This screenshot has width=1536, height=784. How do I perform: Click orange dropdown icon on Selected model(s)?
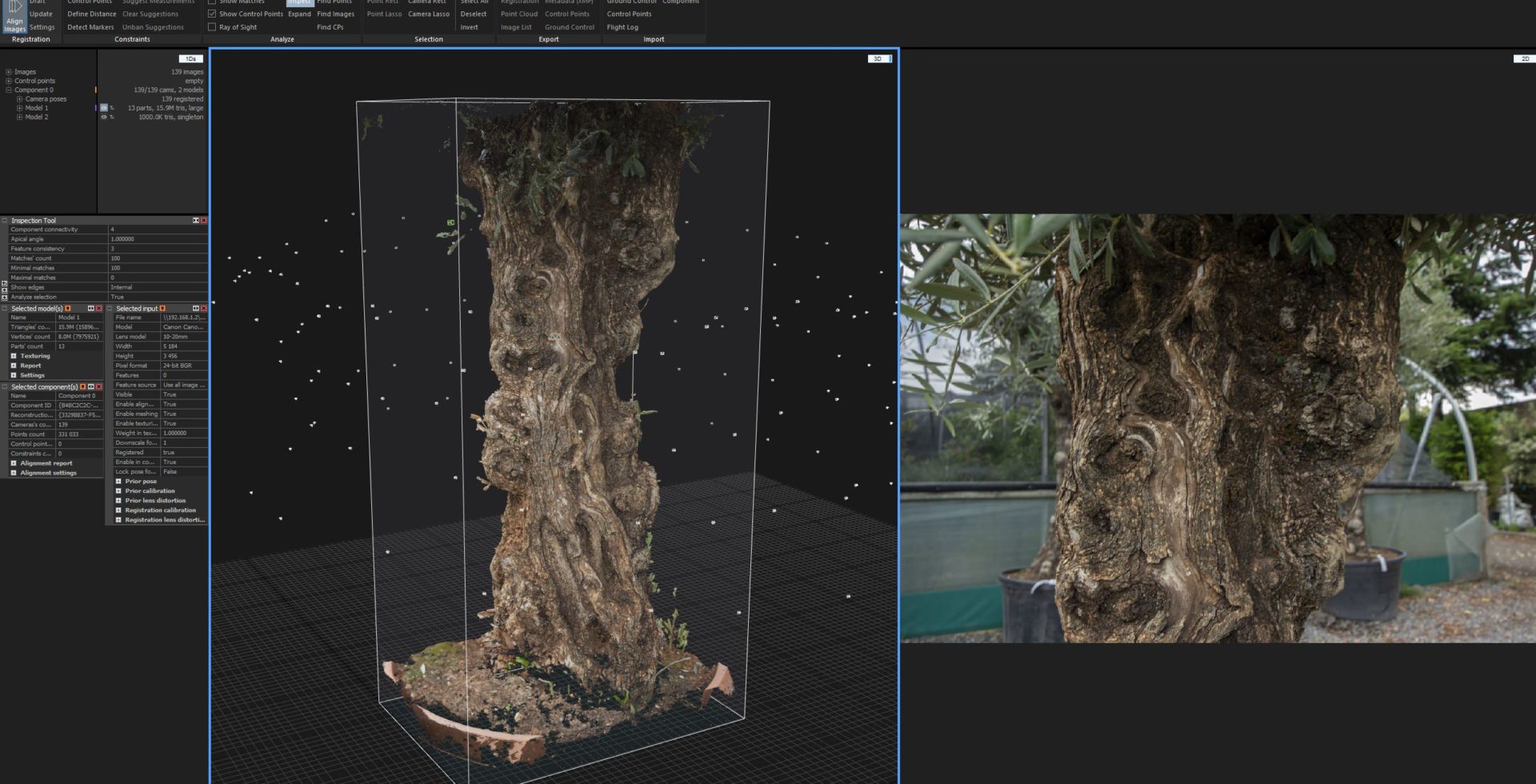pos(68,309)
